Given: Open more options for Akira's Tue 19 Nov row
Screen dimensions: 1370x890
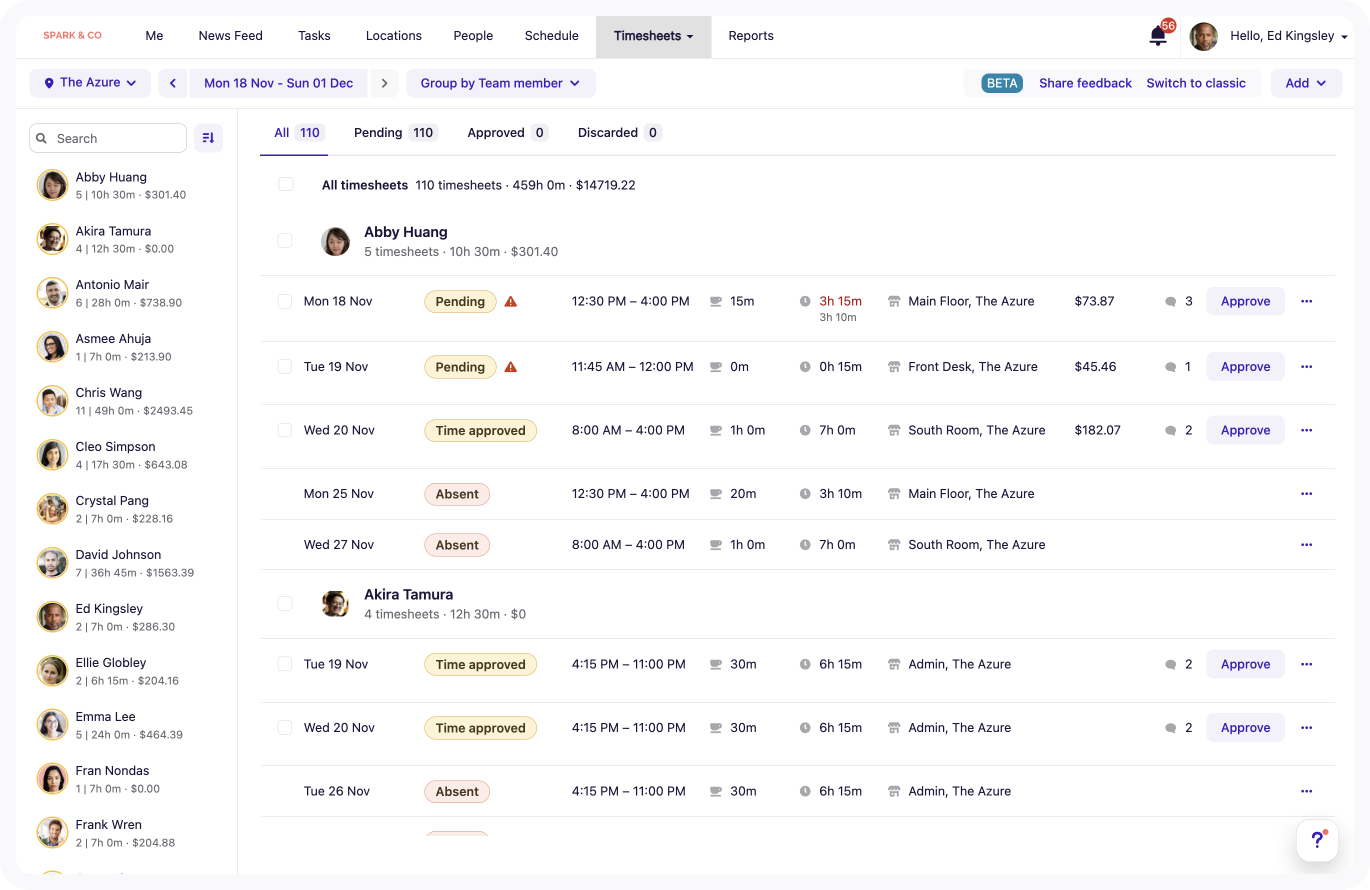Looking at the screenshot, I should pos(1306,664).
